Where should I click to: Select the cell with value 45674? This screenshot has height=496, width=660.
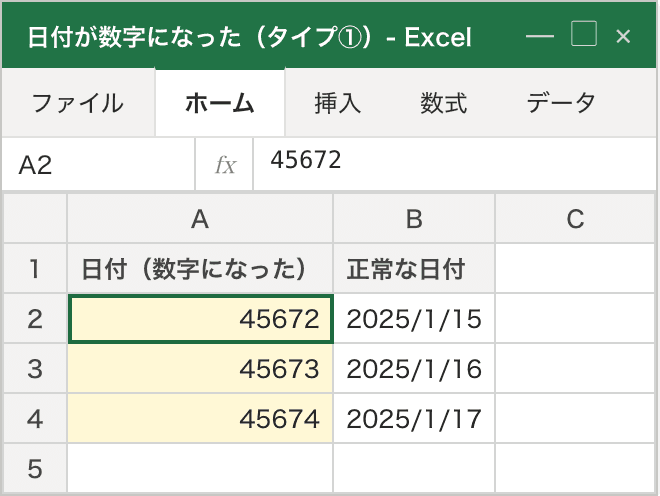pos(200,418)
